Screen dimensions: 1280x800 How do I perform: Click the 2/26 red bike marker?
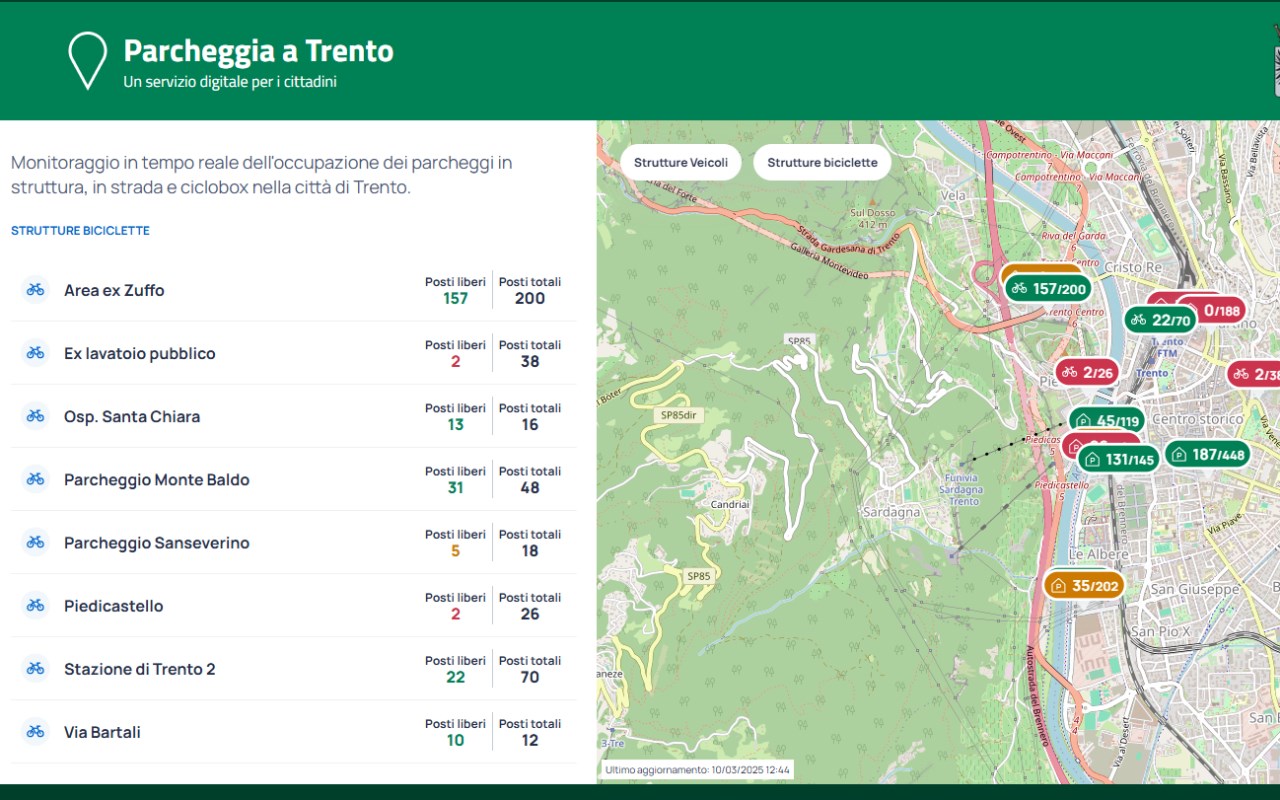(1087, 372)
